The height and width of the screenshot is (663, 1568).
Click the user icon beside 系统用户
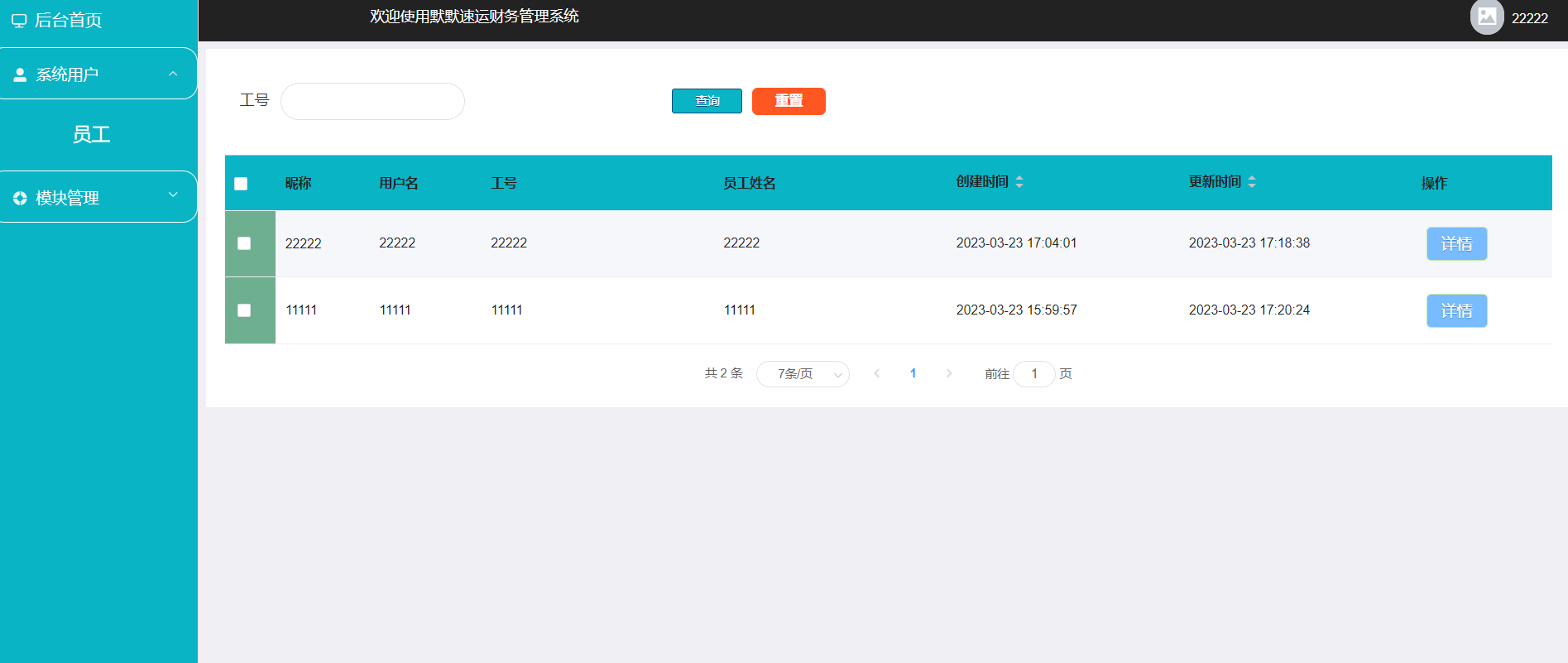click(20, 74)
